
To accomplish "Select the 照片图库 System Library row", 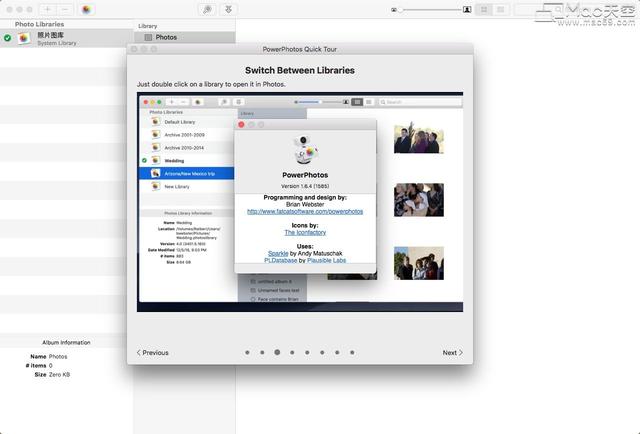I will click(67, 38).
